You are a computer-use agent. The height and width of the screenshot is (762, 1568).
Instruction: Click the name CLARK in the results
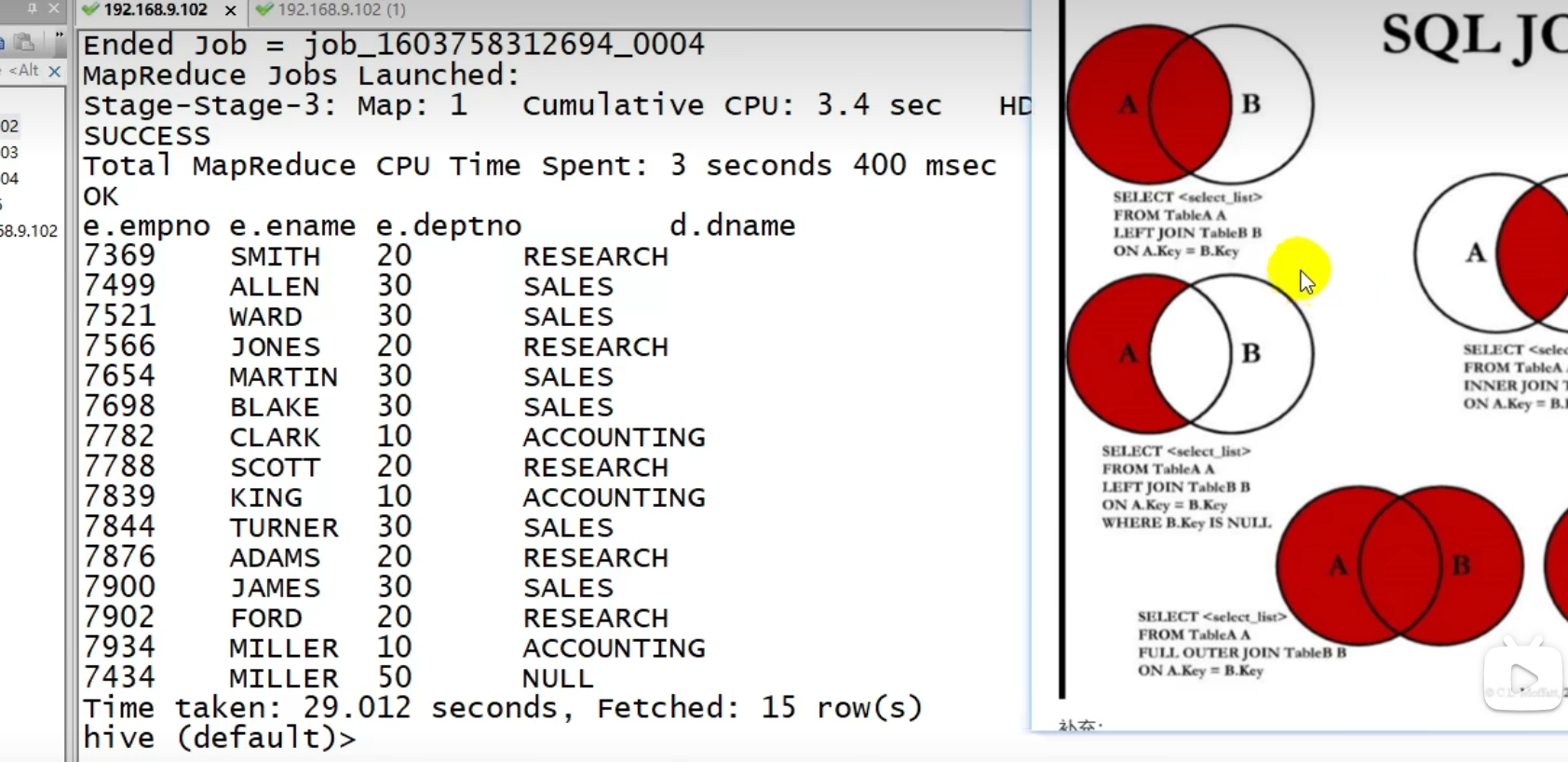pos(276,437)
